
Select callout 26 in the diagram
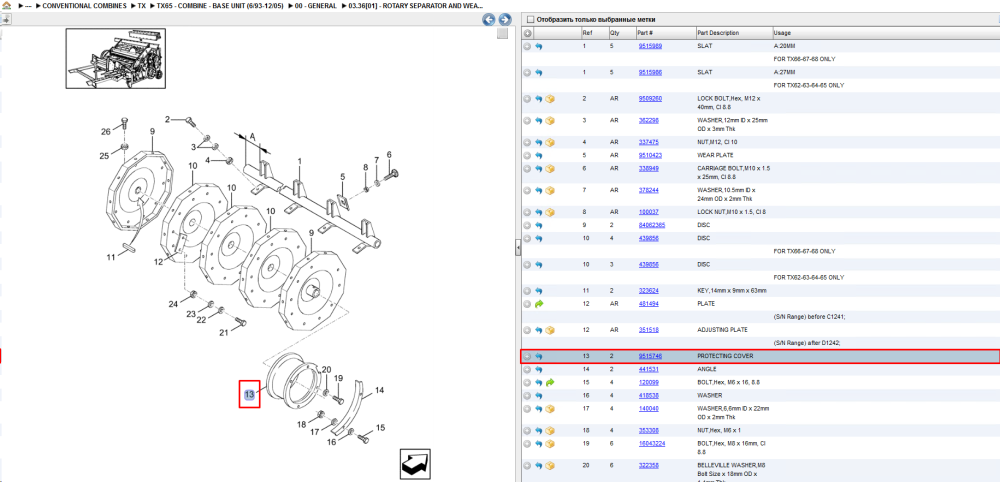point(106,132)
